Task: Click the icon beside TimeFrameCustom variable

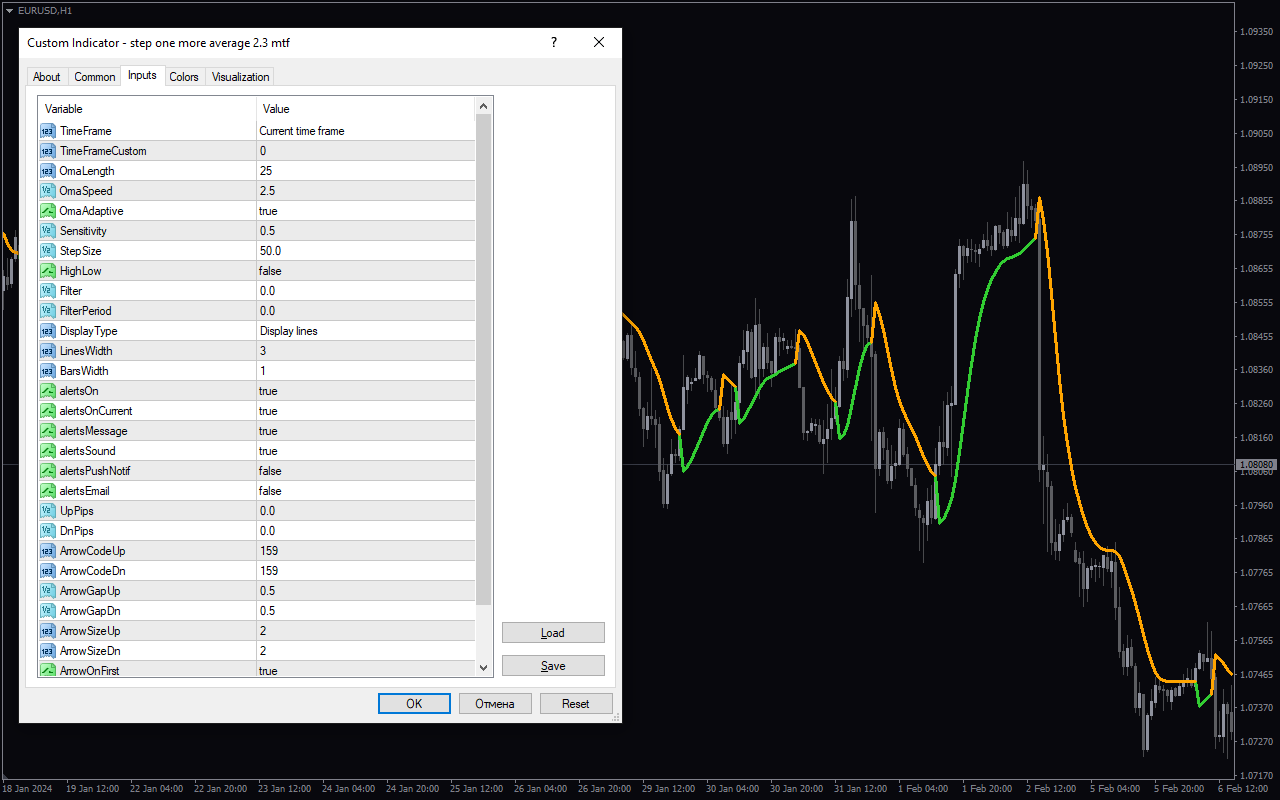Action: pos(47,151)
